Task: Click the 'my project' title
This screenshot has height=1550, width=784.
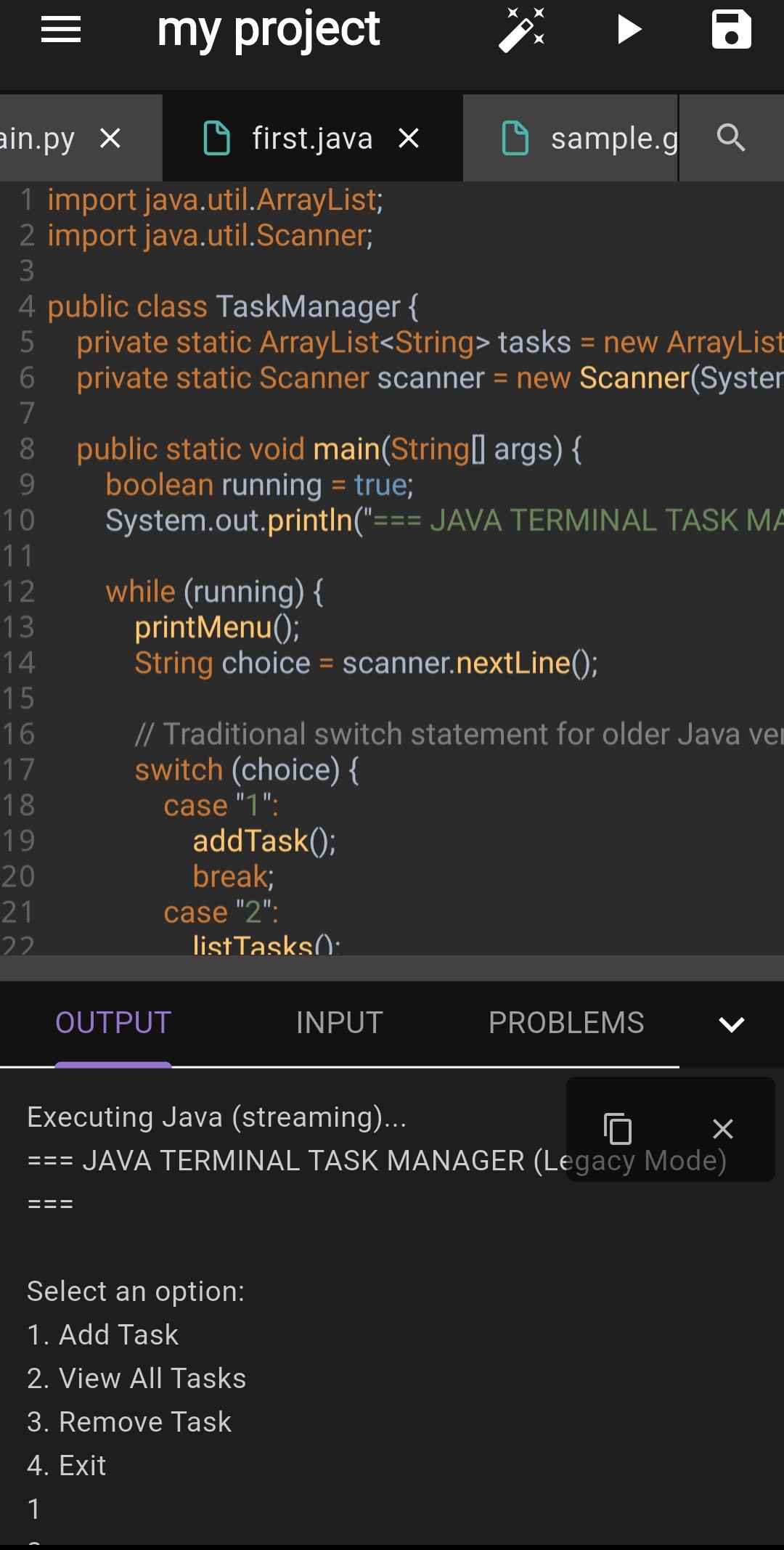Action: tap(269, 30)
